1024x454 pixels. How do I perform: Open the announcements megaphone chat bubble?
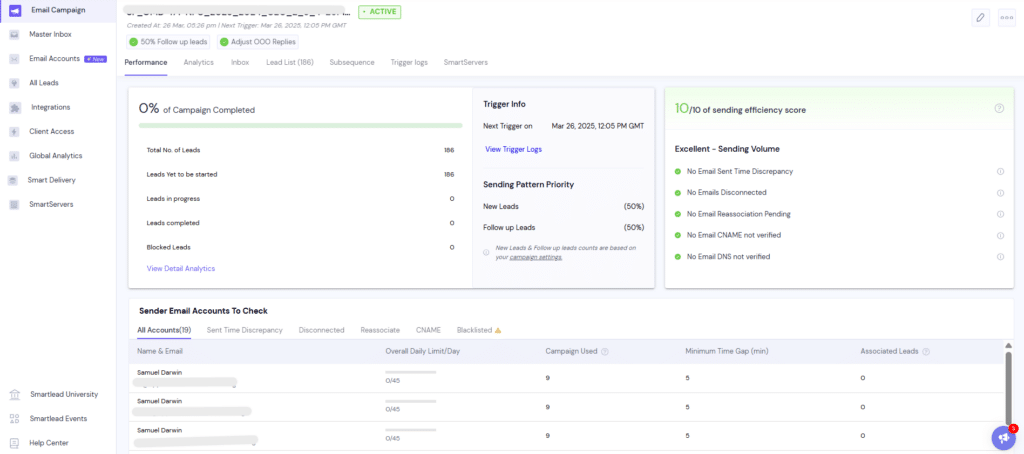[1002, 438]
